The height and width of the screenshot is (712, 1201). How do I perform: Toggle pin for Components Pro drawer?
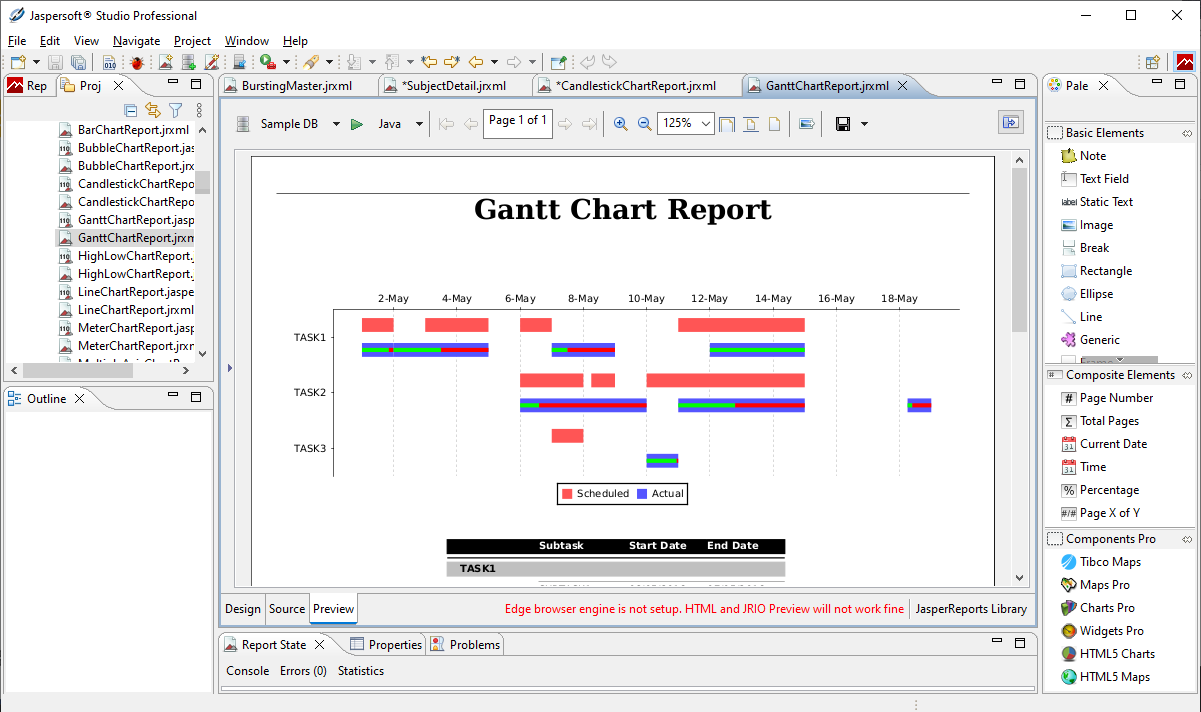[1187, 539]
